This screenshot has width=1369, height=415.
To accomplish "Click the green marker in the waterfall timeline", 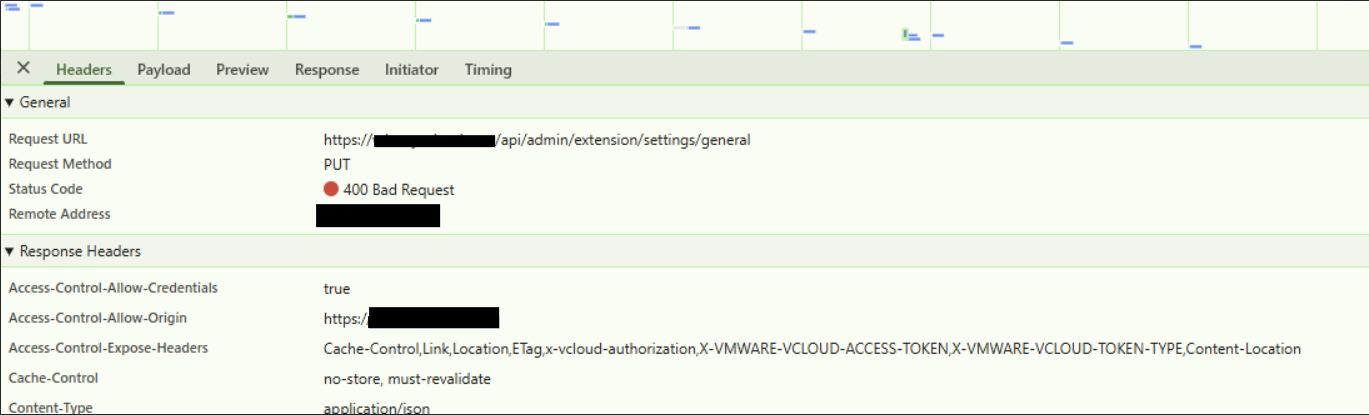I will pyautogui.click(x=905, y=34).
